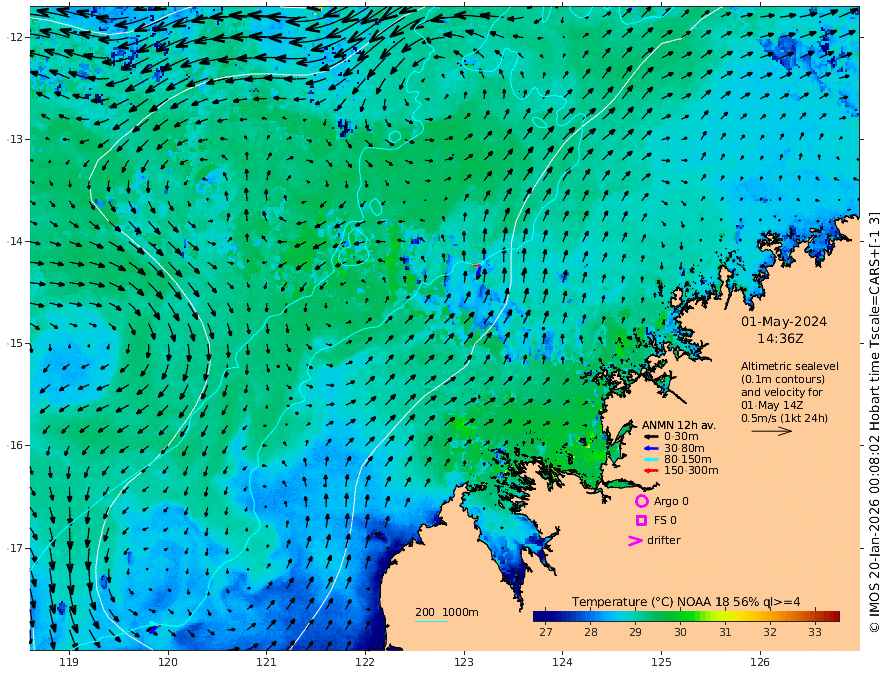
Task: Click the '200 1000m' isobath label
Action: (447, 612)
